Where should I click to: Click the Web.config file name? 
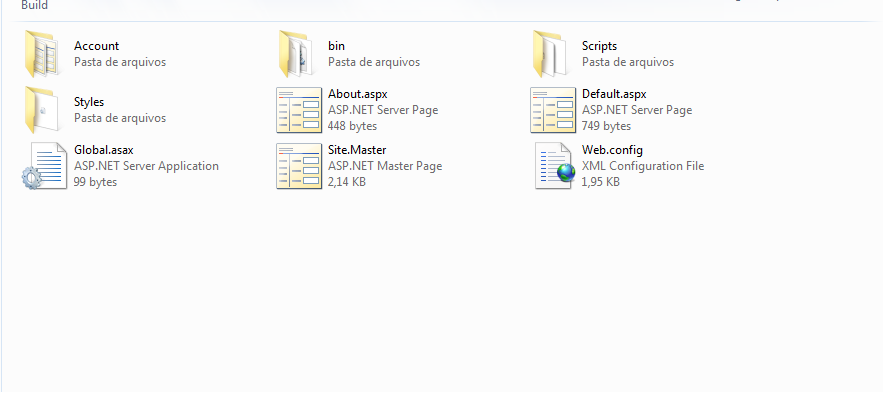tap(612, 150)
